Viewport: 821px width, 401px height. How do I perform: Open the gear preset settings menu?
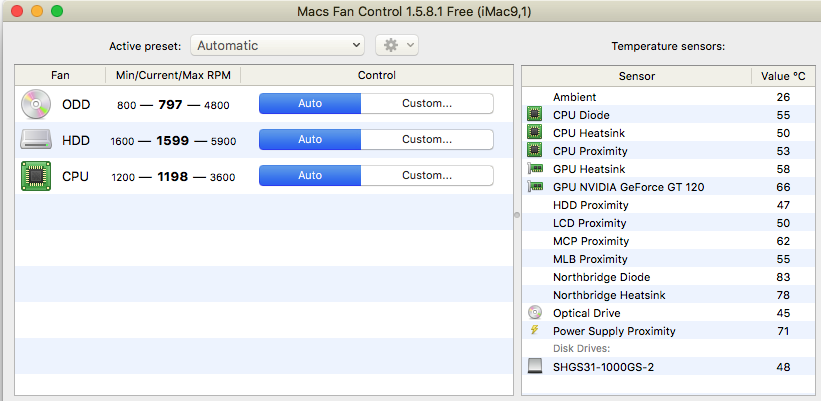397,46
